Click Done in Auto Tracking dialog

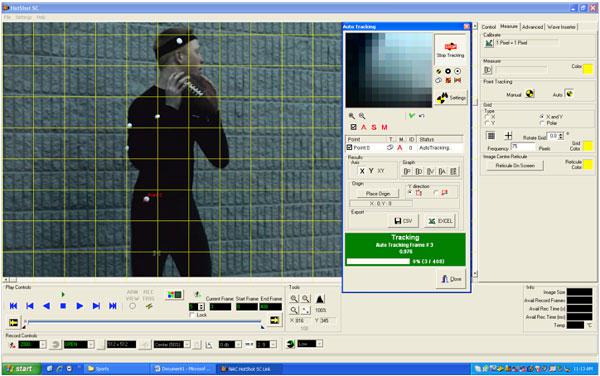tap(451, 279)
